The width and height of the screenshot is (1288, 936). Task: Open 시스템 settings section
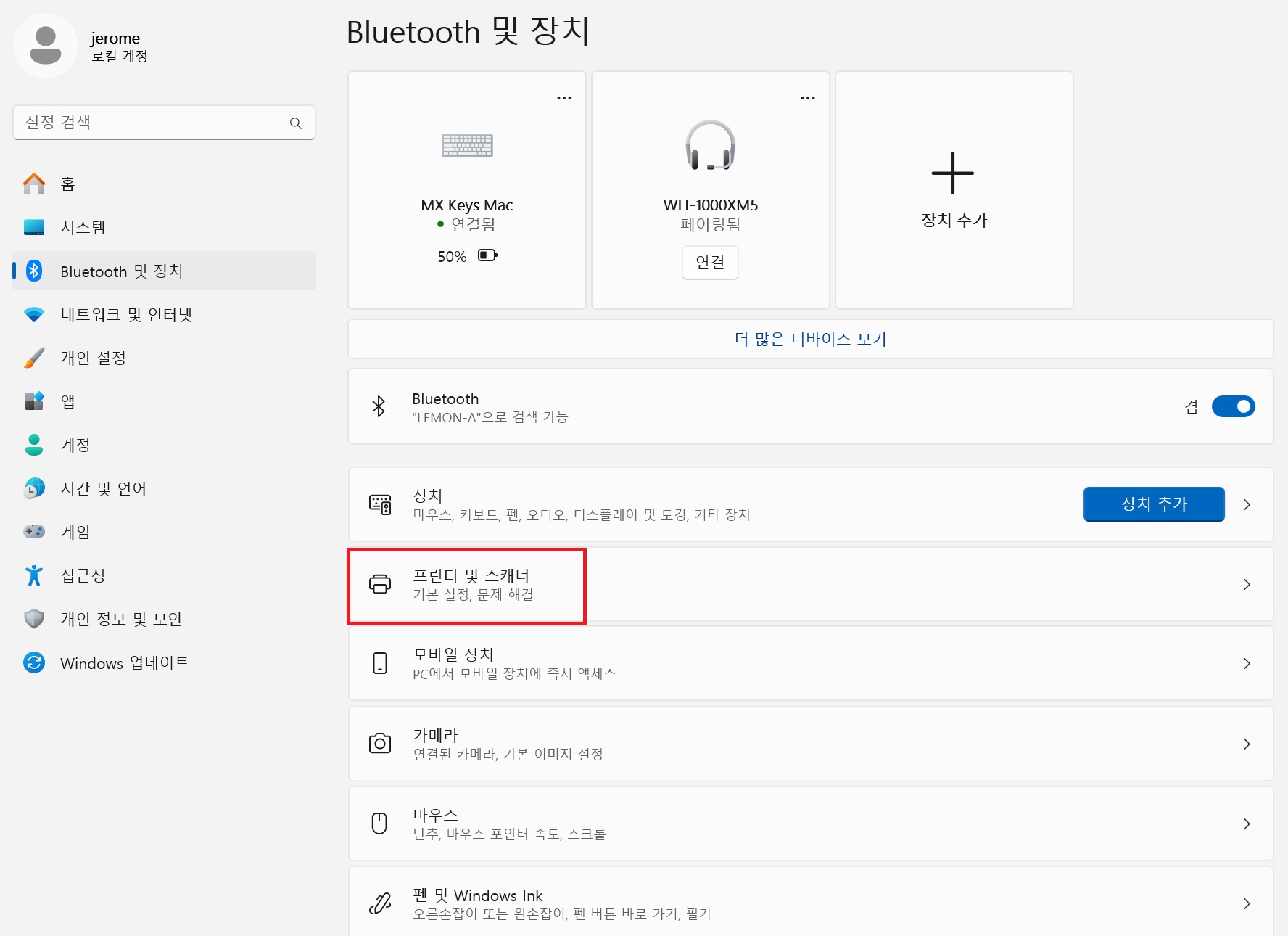pyautogui.click(x=165, y=227)
